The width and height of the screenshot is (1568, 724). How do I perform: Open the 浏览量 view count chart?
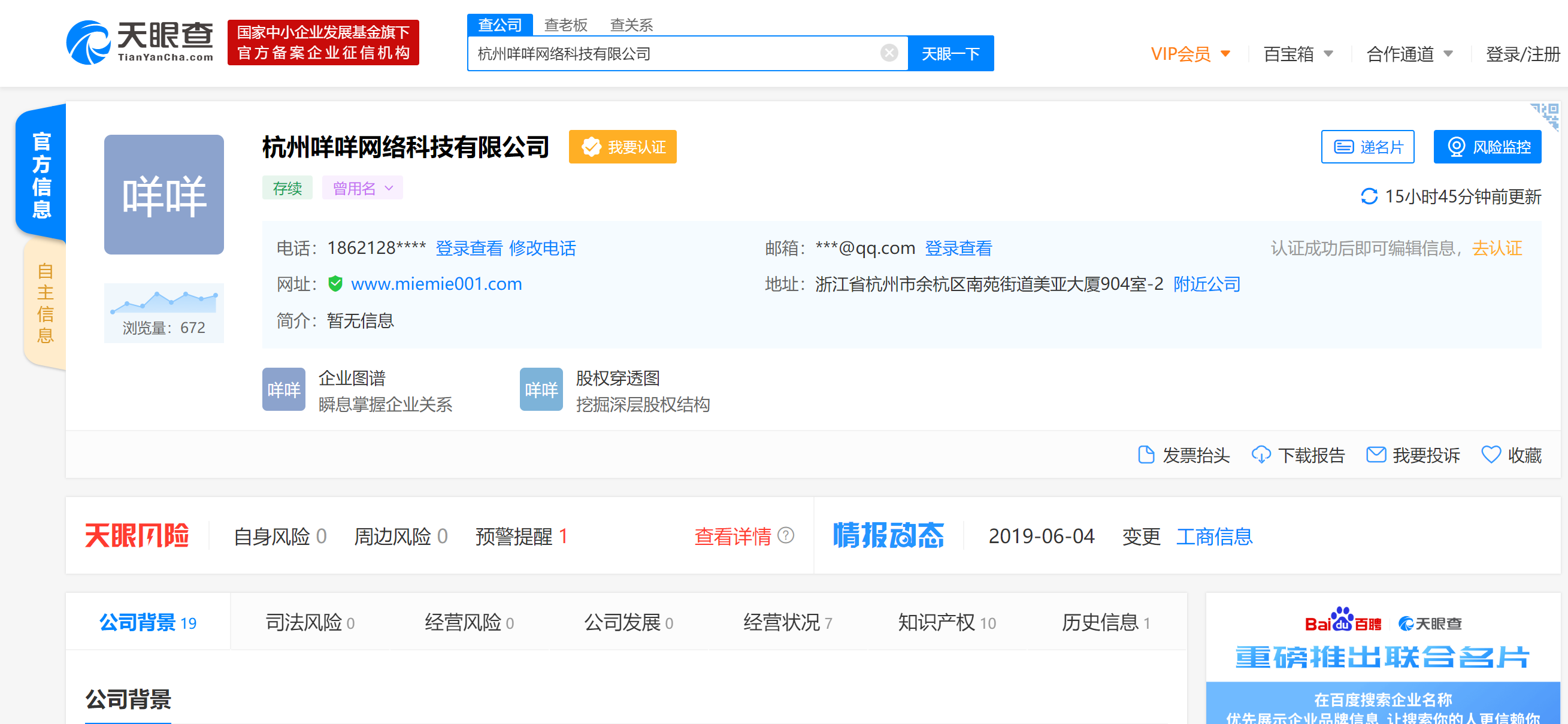(164, 313)
